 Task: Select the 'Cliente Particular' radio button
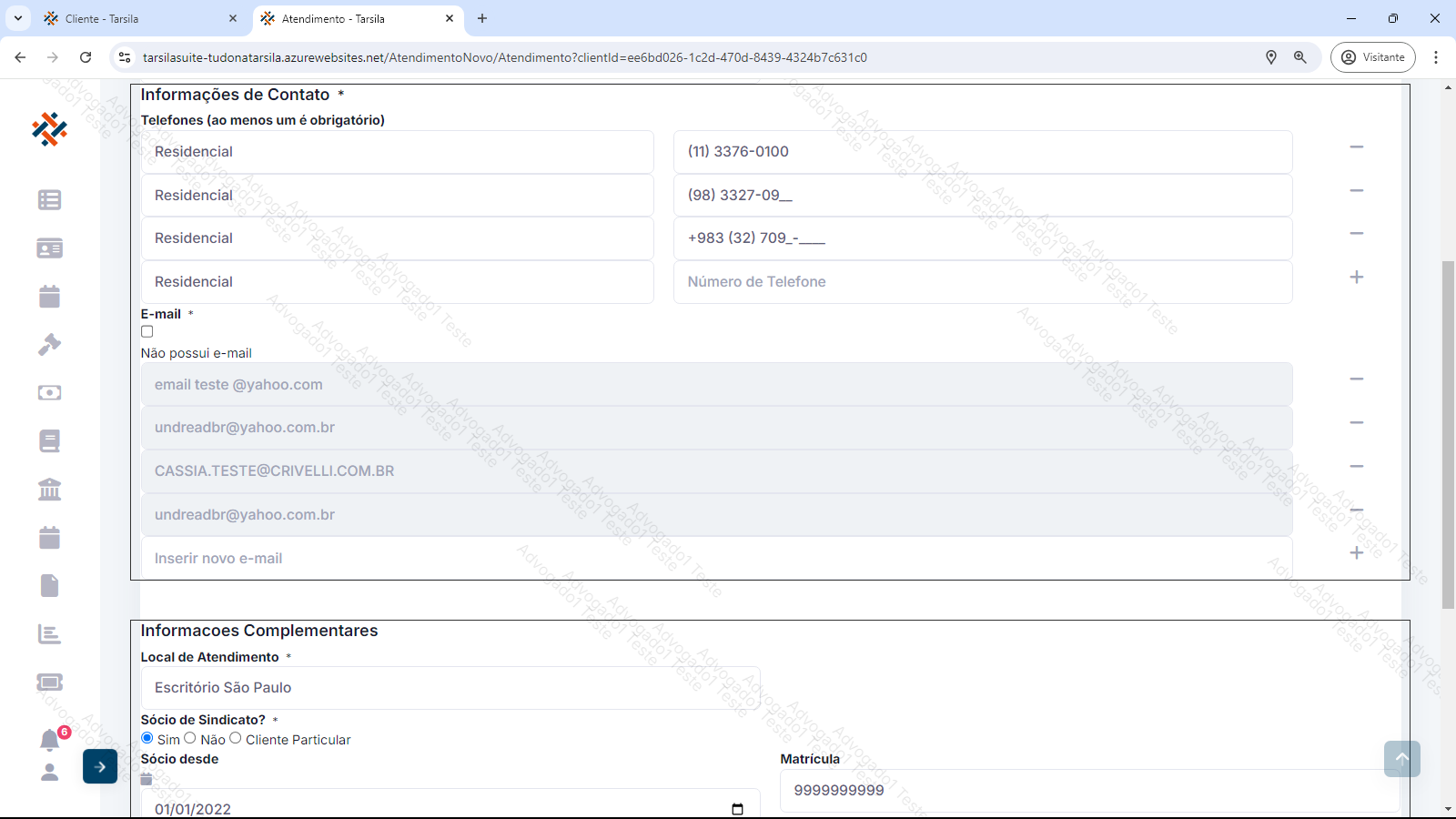click(236, 738)
